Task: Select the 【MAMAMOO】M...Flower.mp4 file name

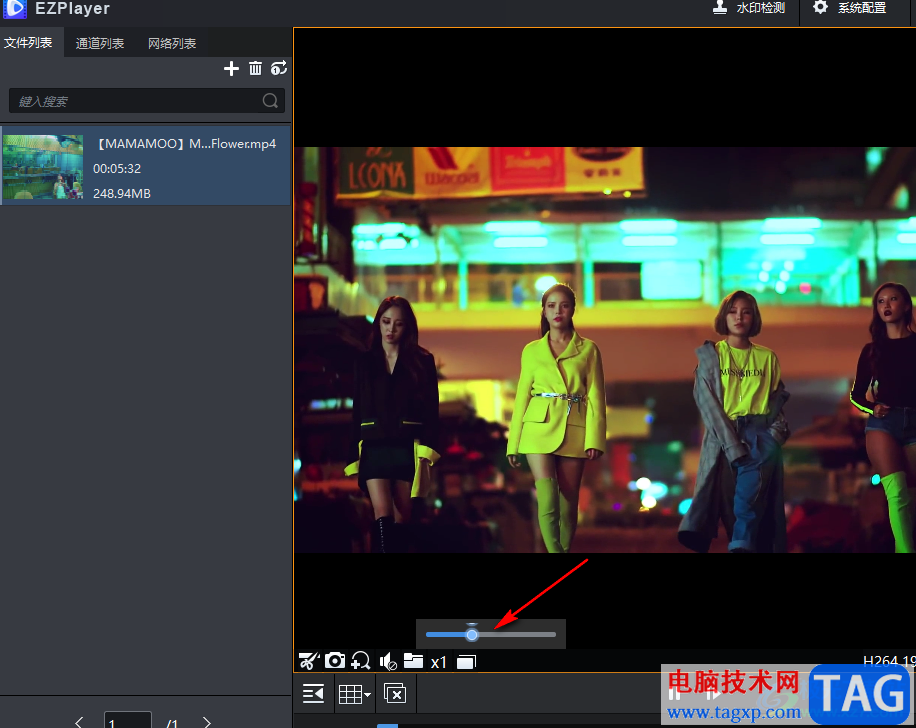Action: [x=185, y=144]
